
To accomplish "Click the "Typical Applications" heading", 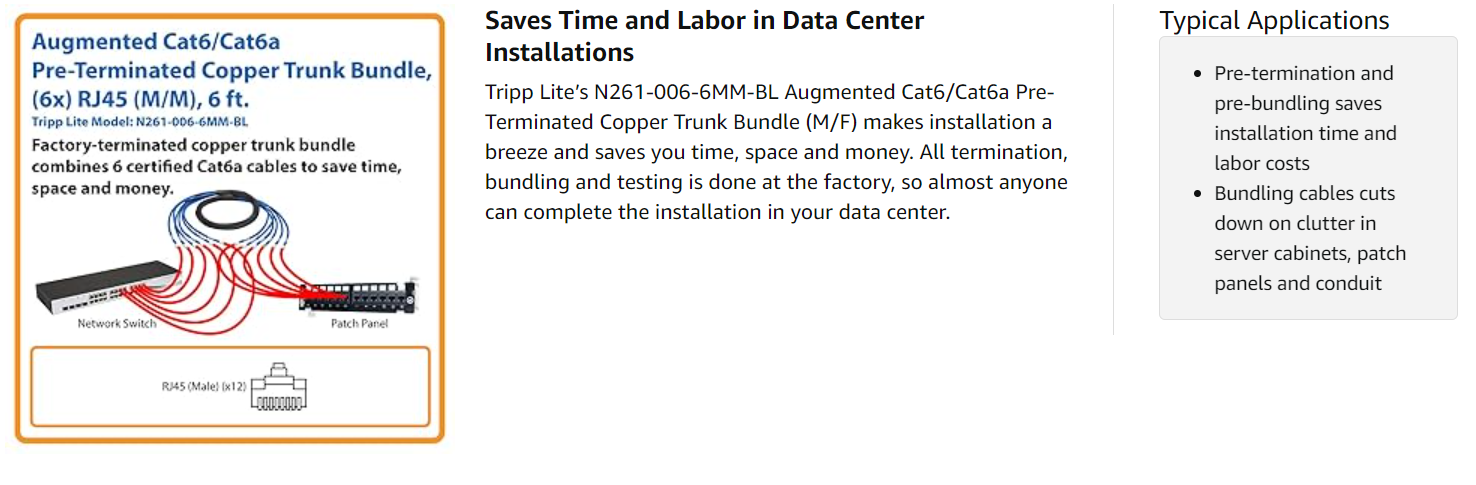I will point(1274,20).
